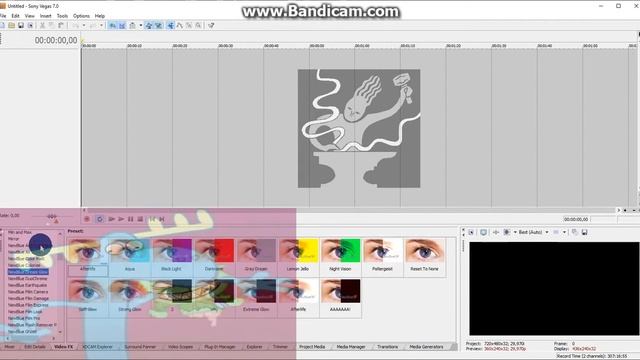Open the Auto Ripple mode dropdown arrow
This screenshot has width=640, height=360.
click(141, 25)
